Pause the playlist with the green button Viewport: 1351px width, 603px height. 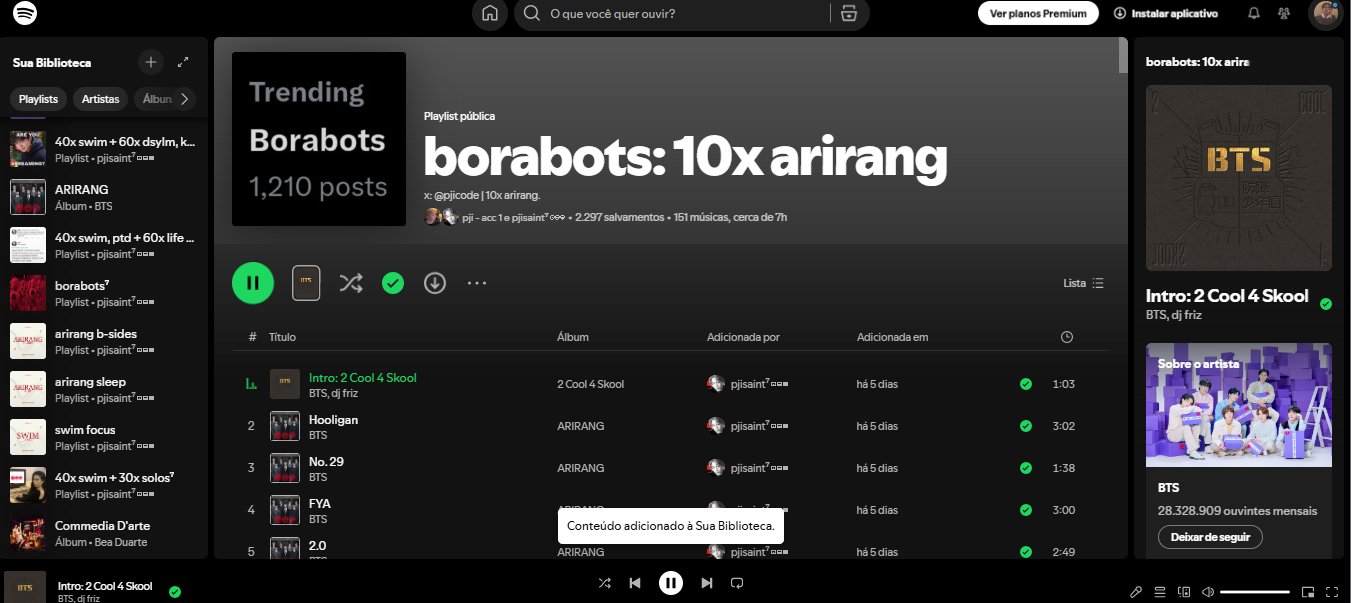tap(253, 283)
